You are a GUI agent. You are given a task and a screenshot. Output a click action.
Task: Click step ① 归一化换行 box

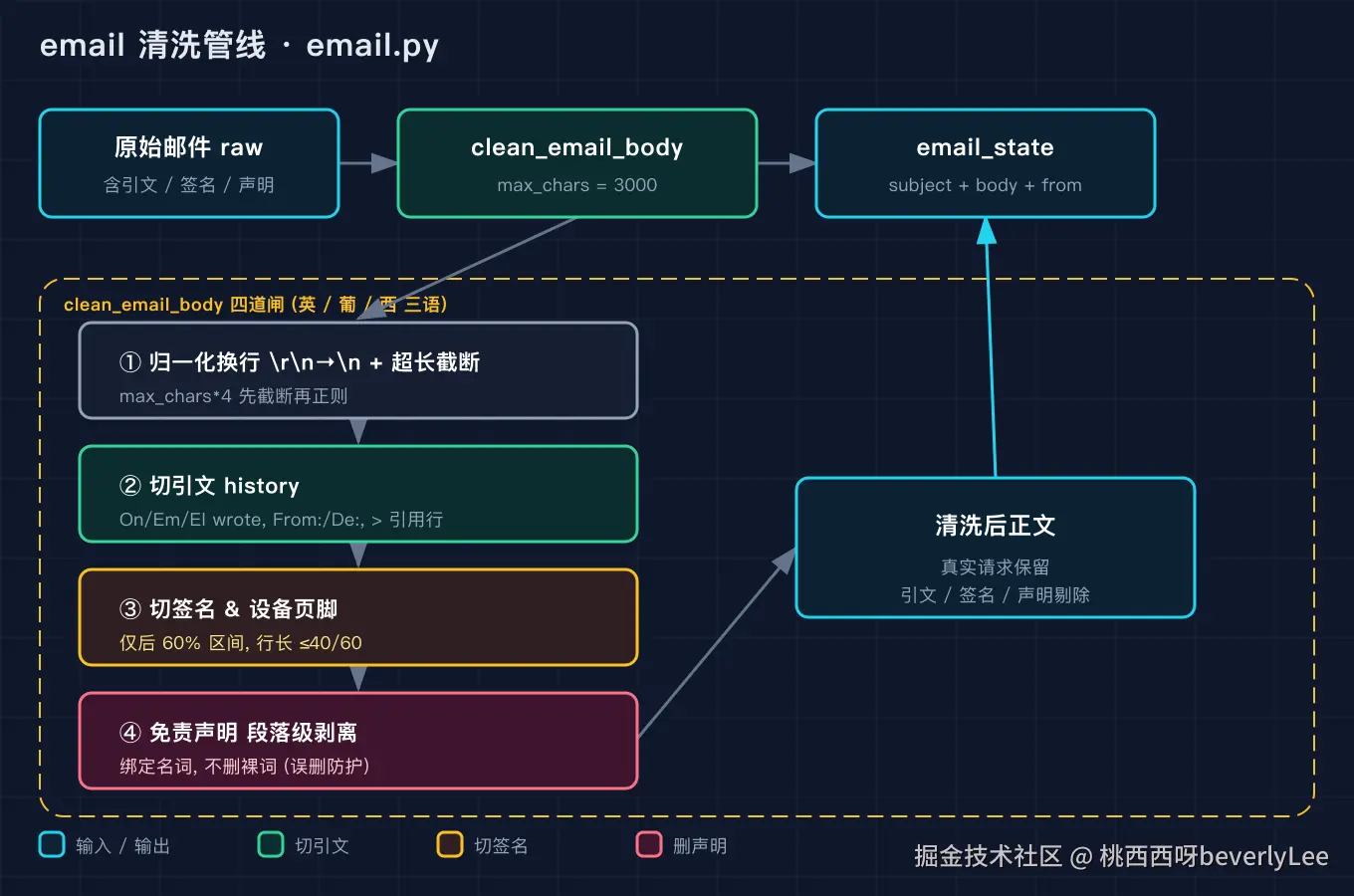358,370
